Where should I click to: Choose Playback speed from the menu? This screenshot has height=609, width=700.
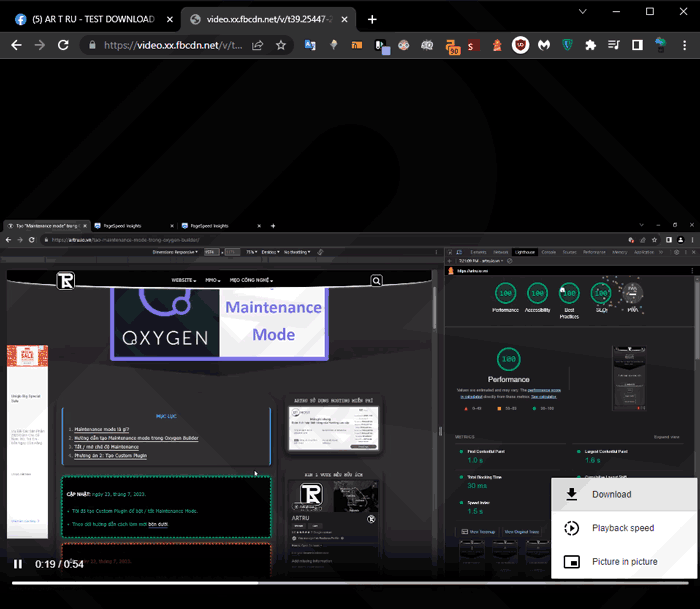point(624,528)
